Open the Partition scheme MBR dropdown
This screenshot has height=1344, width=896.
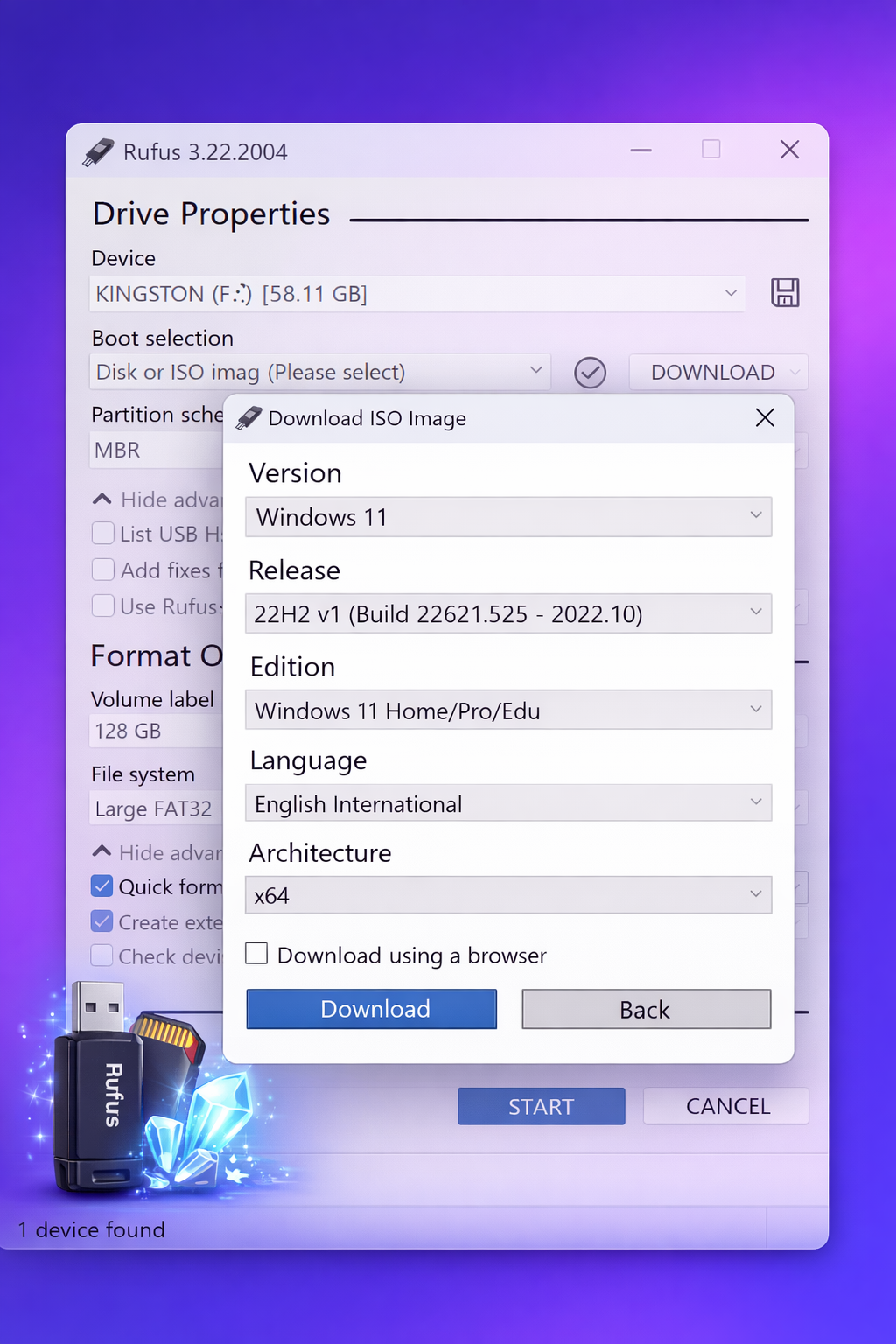tap(157, 451)
